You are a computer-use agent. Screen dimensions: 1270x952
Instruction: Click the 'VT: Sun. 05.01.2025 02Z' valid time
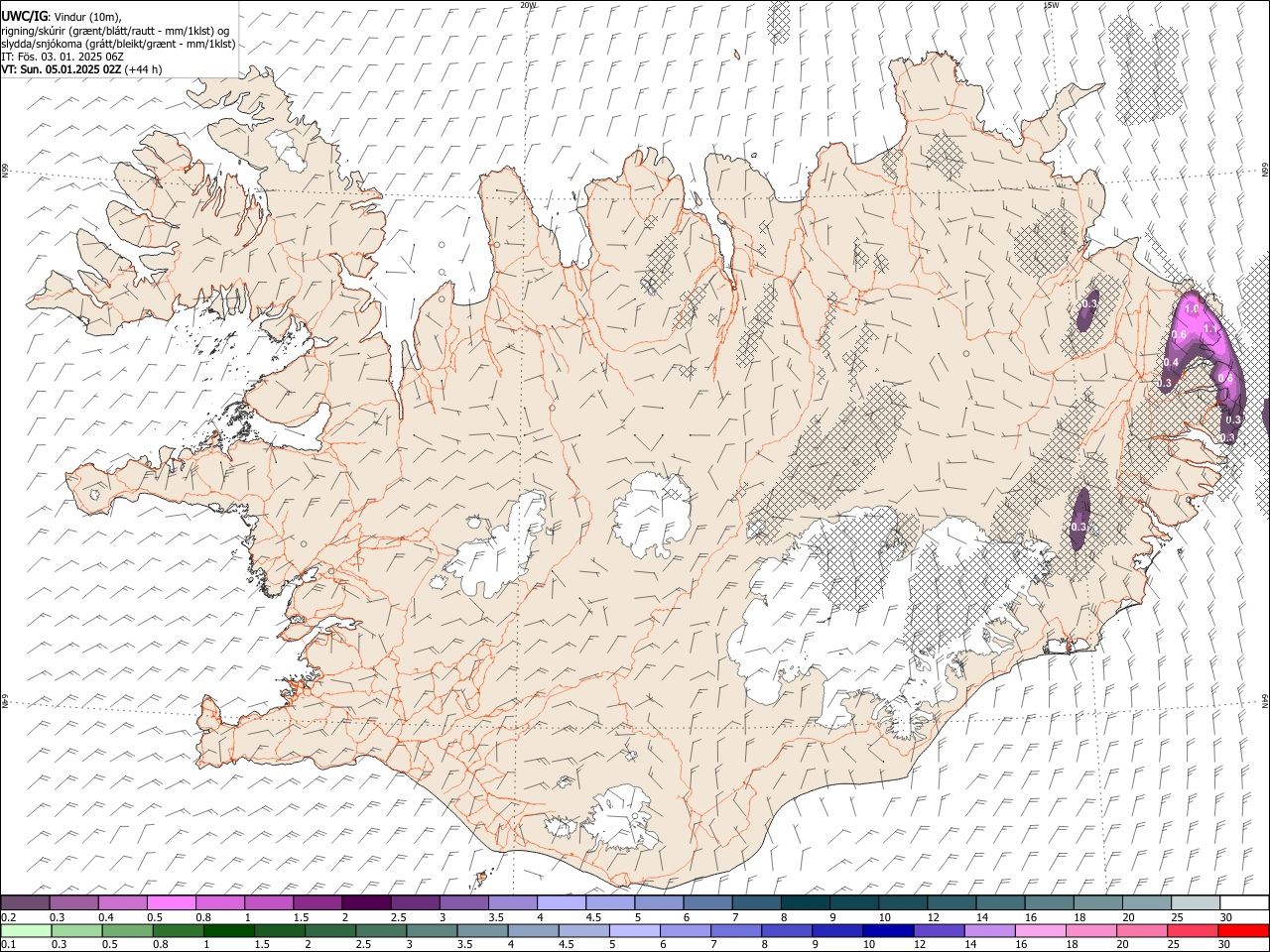[x=62, y=69]
